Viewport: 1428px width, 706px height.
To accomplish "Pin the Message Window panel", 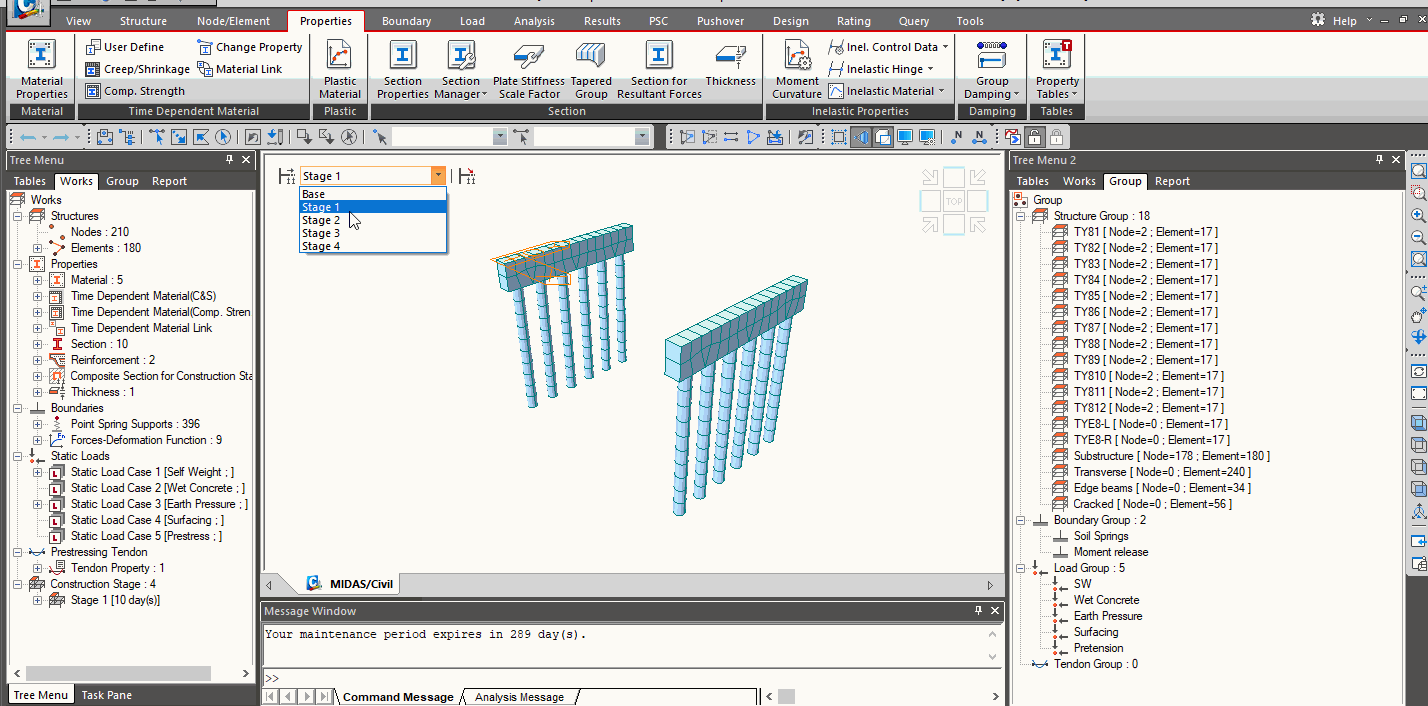I will click(x=977, y=611).
